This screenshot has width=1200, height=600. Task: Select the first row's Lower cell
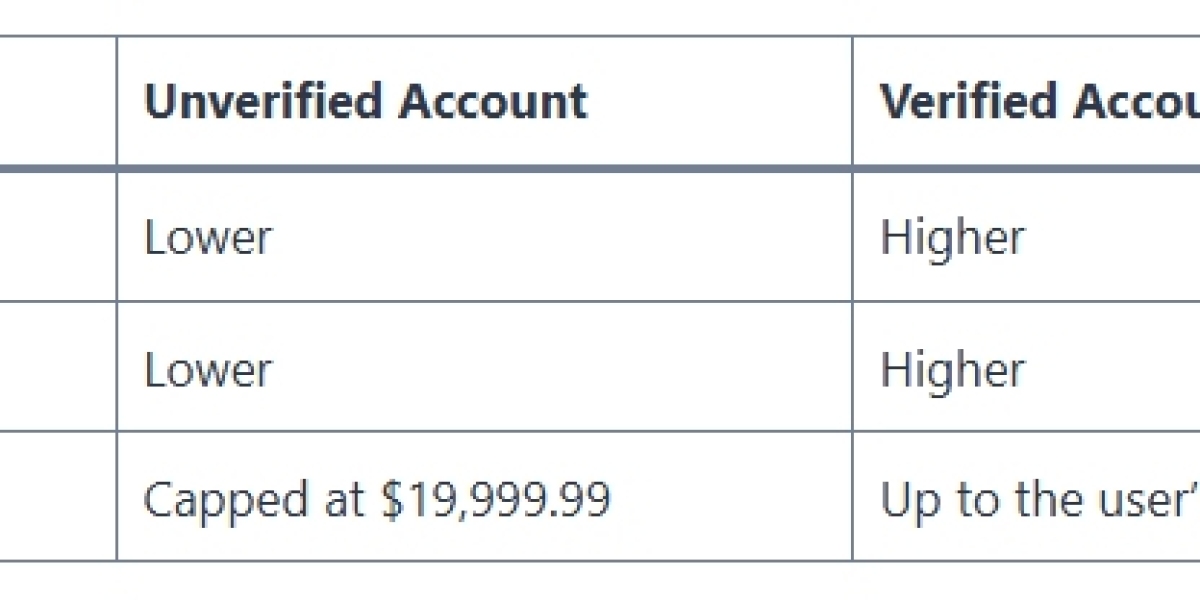click(484, 237)
